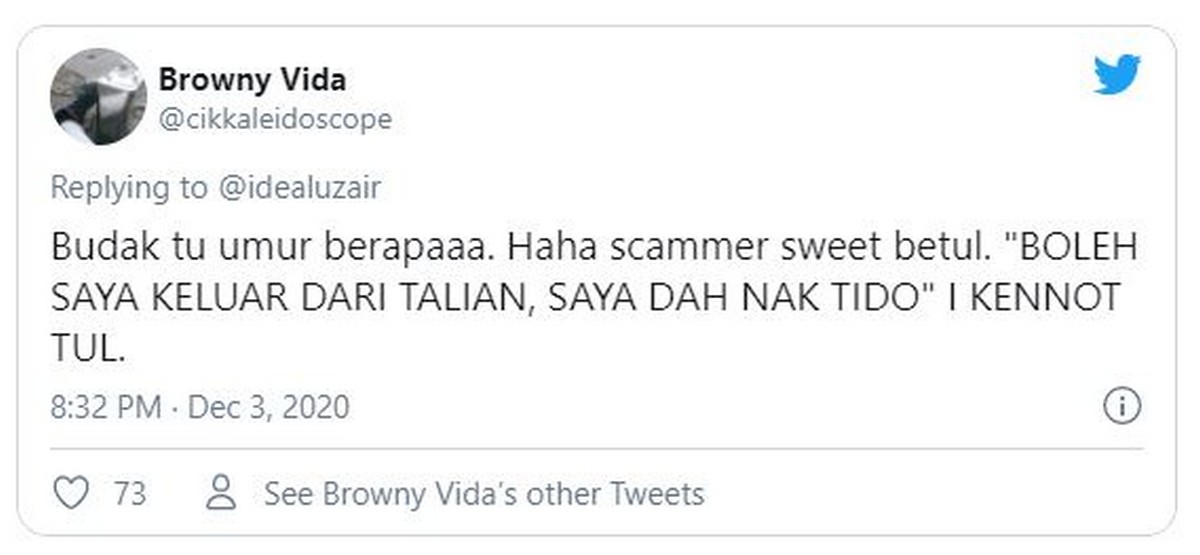Open the @idealuzair mention

(x=296, y=187)
